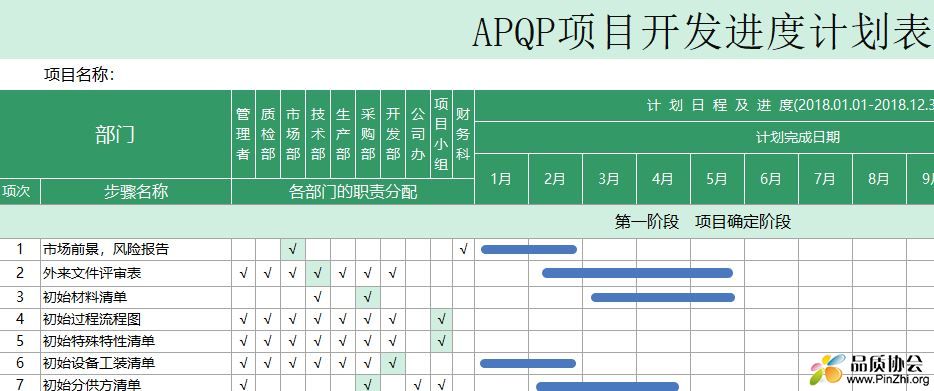
Task: Select the item number 1 cell
Action: 20,250
